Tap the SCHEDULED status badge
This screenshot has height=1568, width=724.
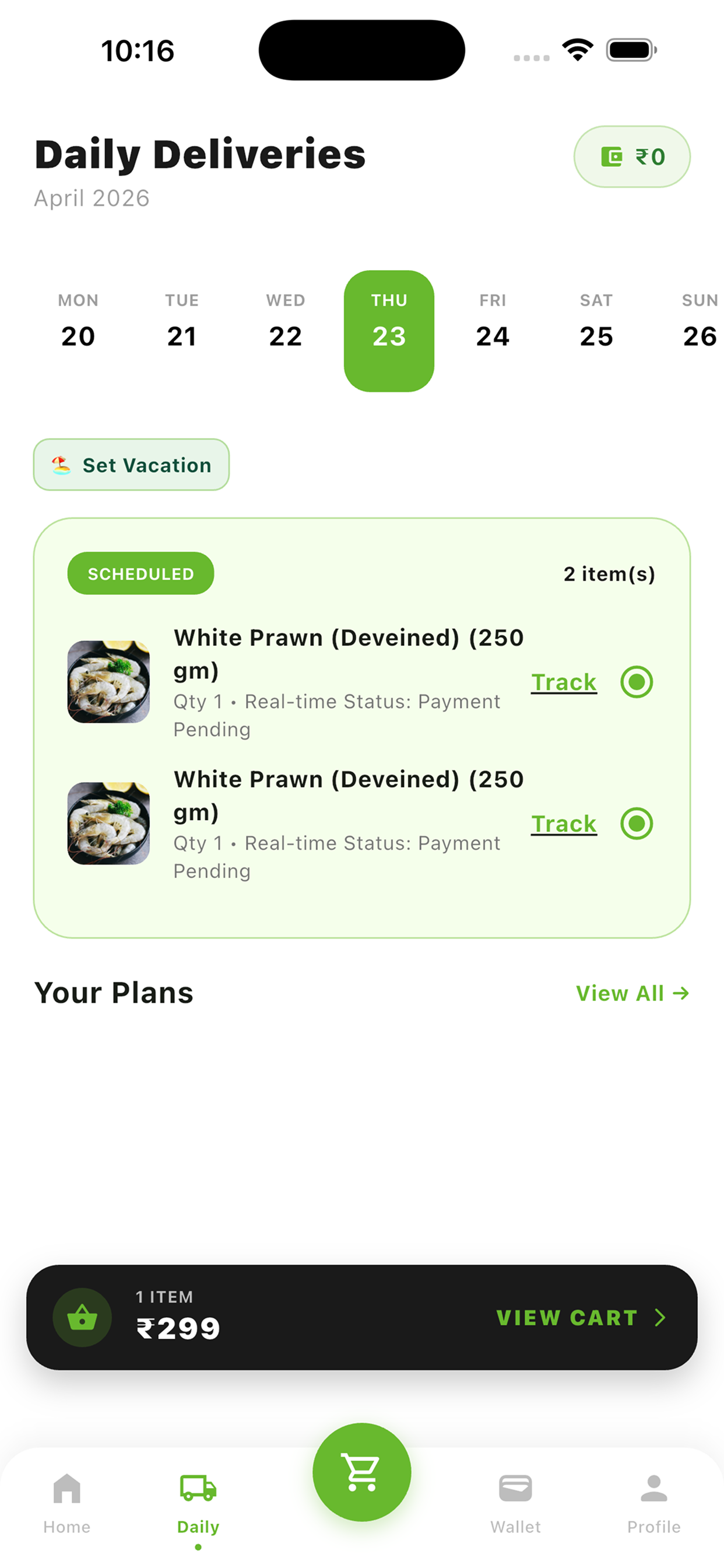[140, 573]
